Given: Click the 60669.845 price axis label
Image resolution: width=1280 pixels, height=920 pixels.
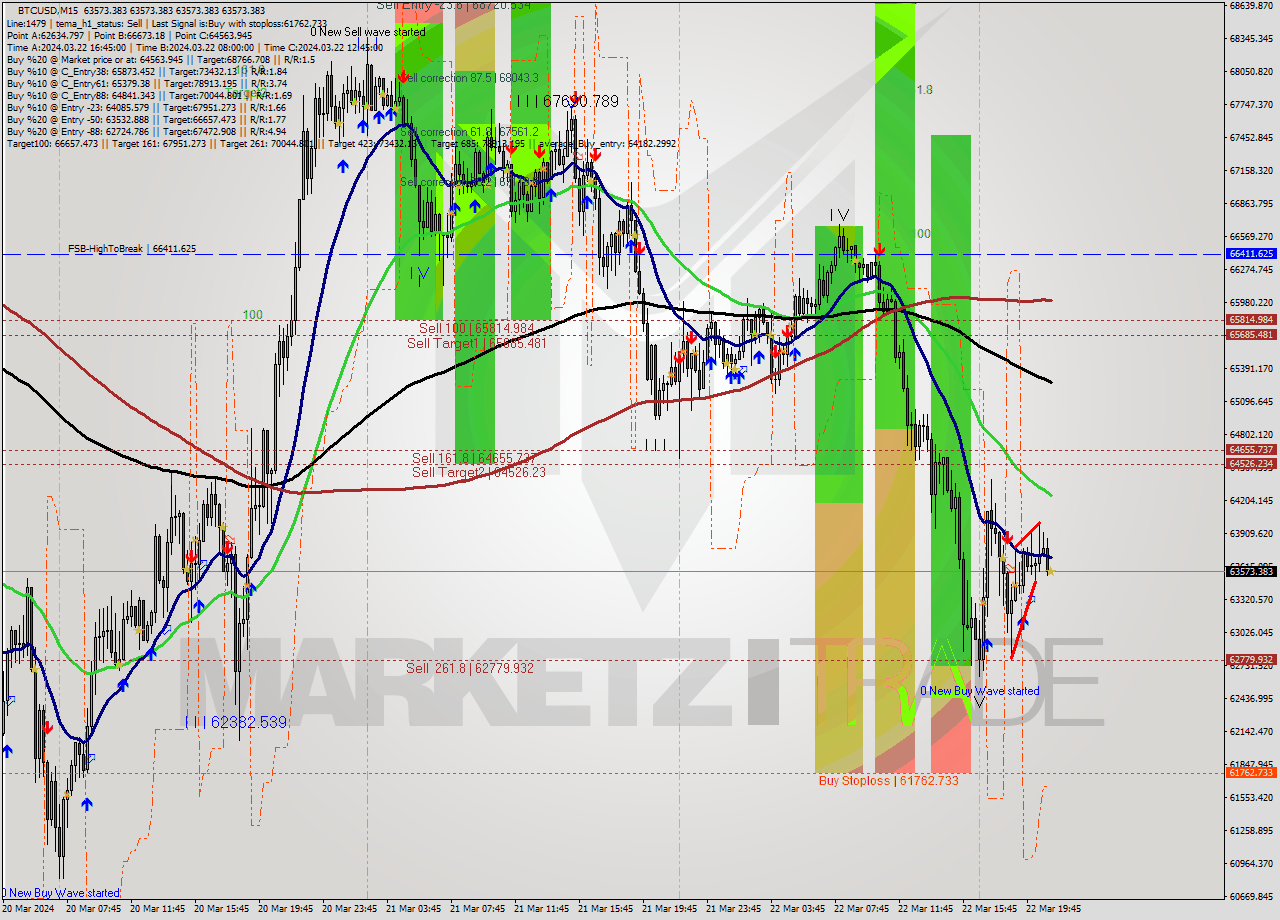Looking at the screenshot, I should [1251, 896].
